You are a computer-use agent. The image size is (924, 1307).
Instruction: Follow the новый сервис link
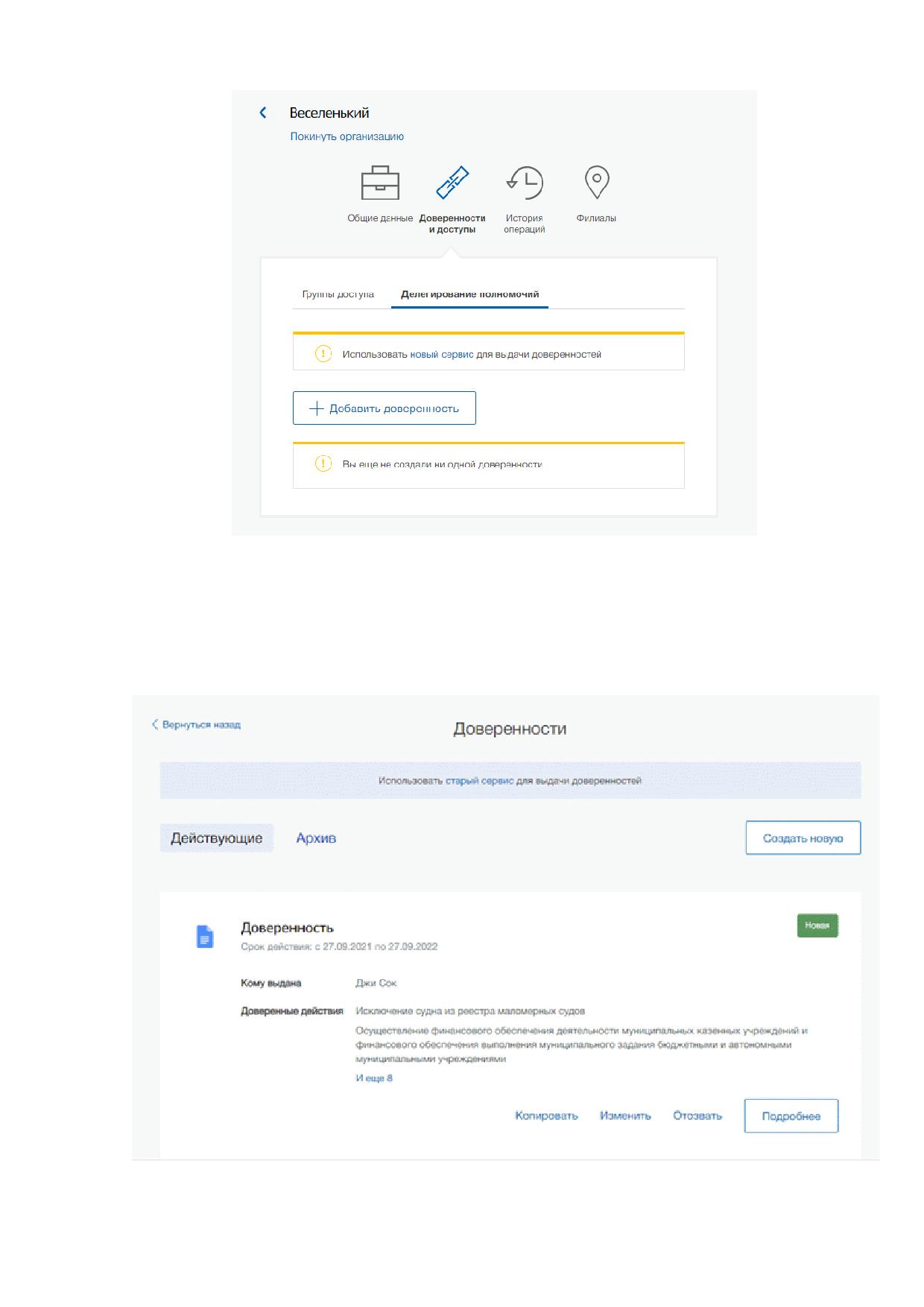[x=442, y=355]
